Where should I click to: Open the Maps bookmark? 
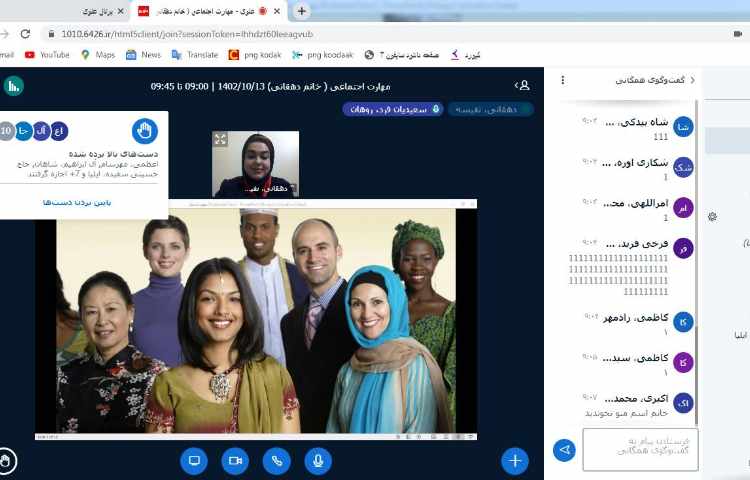point(98,55)
